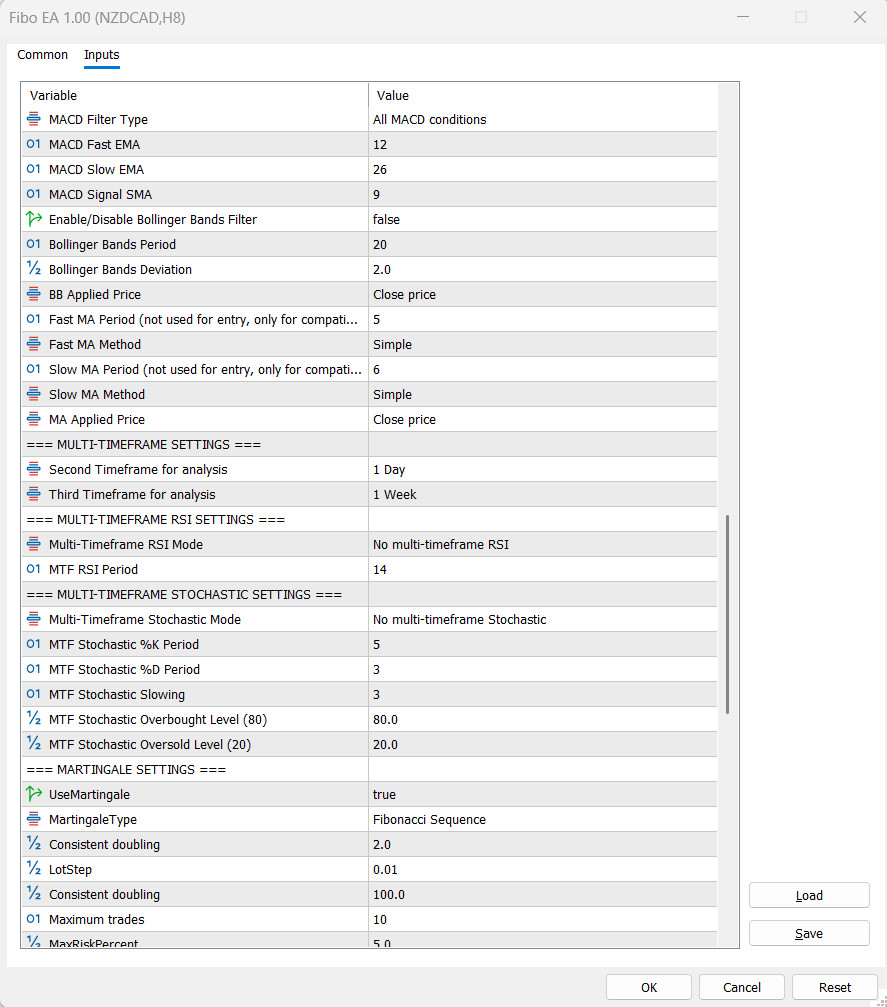Click the enum icon beside Third Timeframe for analysis
Viewport: 887px width, 1007px height.
tap(33, 495)
